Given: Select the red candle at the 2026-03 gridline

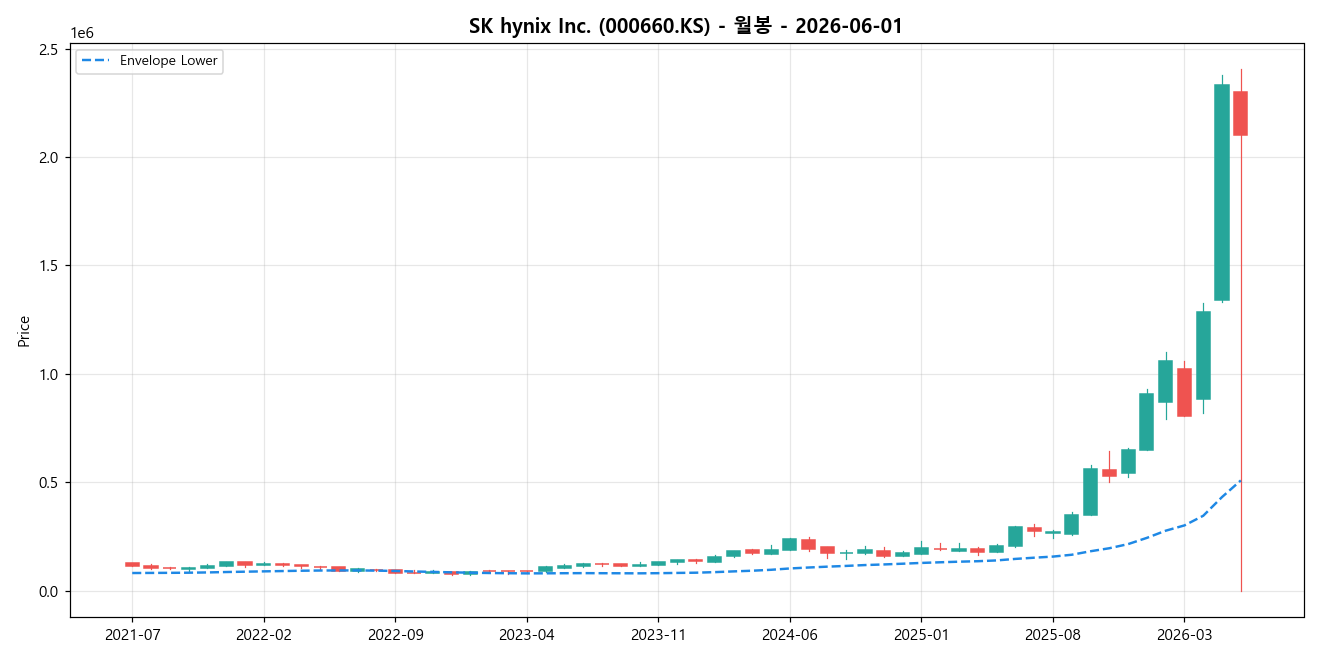Looking at the screenshot, I should pyautogui.click(x=1184, y=392).
